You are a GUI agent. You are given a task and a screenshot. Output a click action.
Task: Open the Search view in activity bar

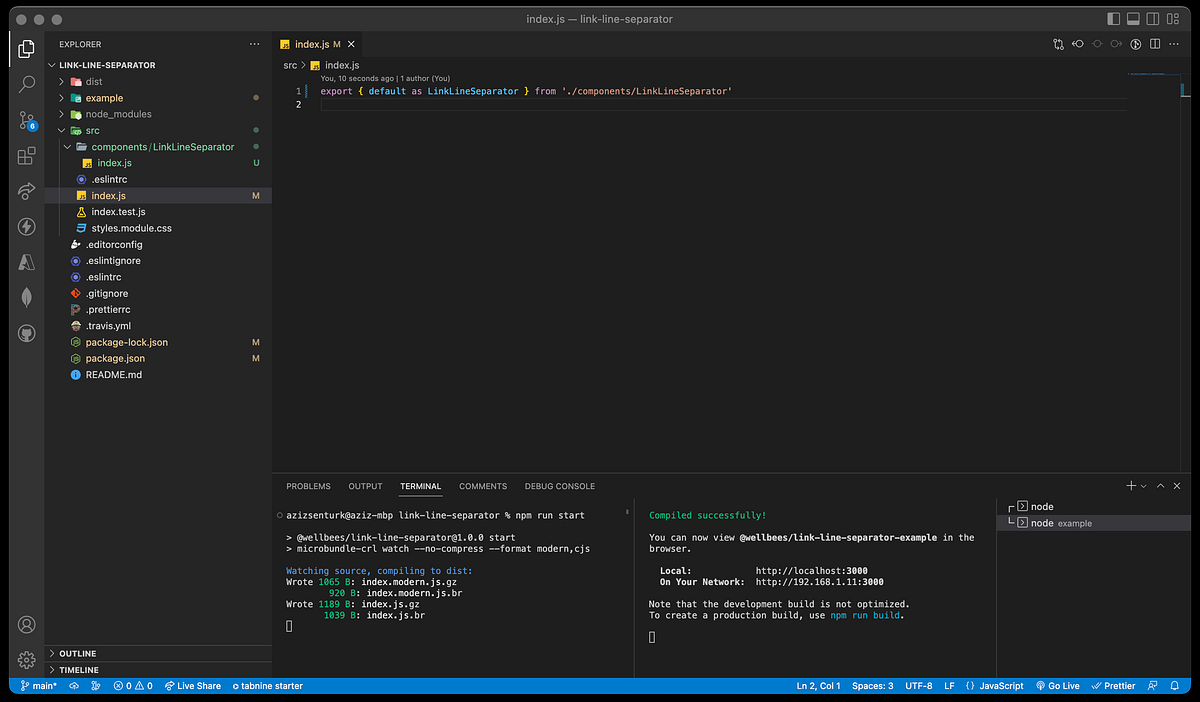pos(27,84)
